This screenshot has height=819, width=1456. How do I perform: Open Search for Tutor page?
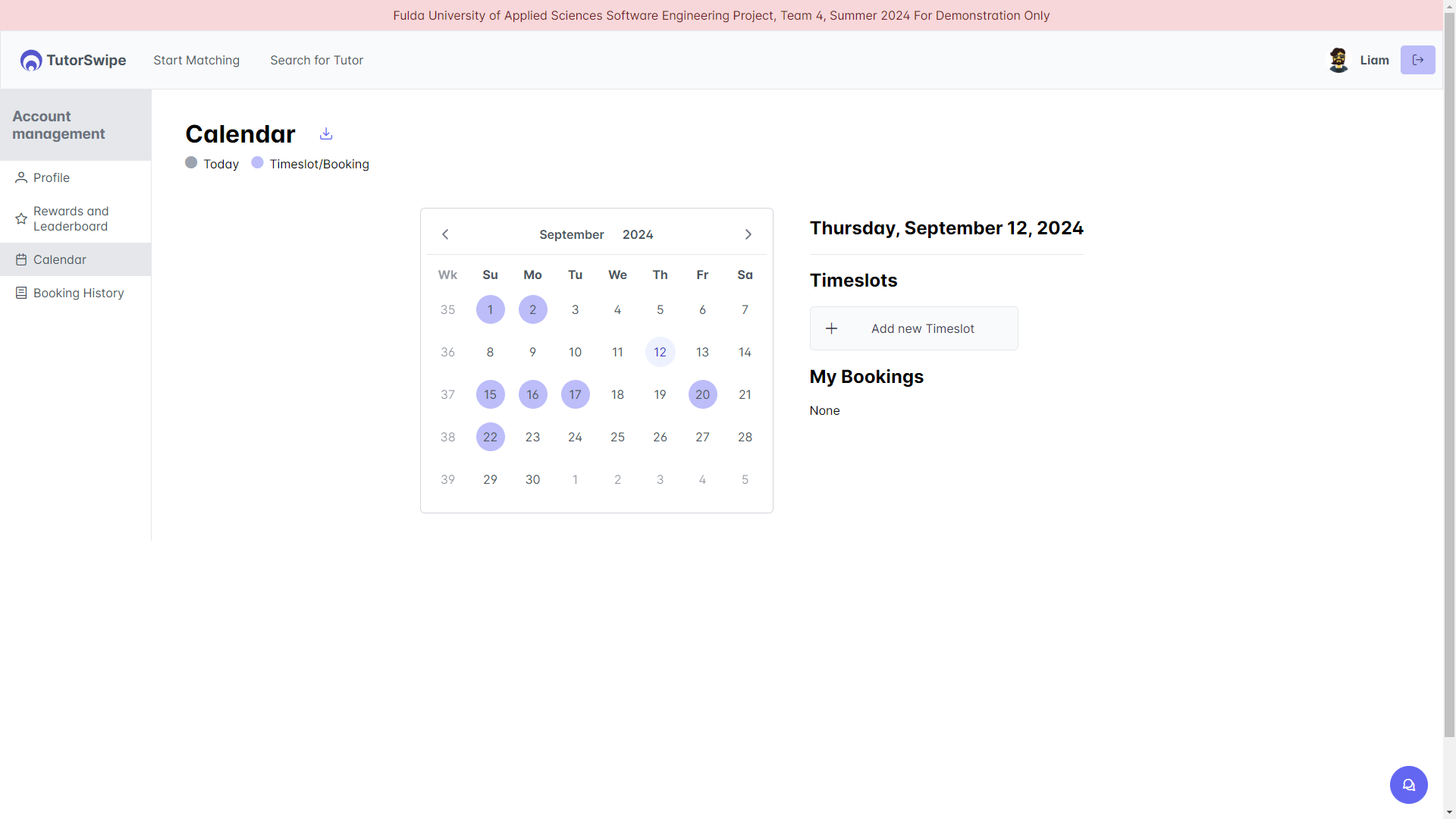click(316, 60)
